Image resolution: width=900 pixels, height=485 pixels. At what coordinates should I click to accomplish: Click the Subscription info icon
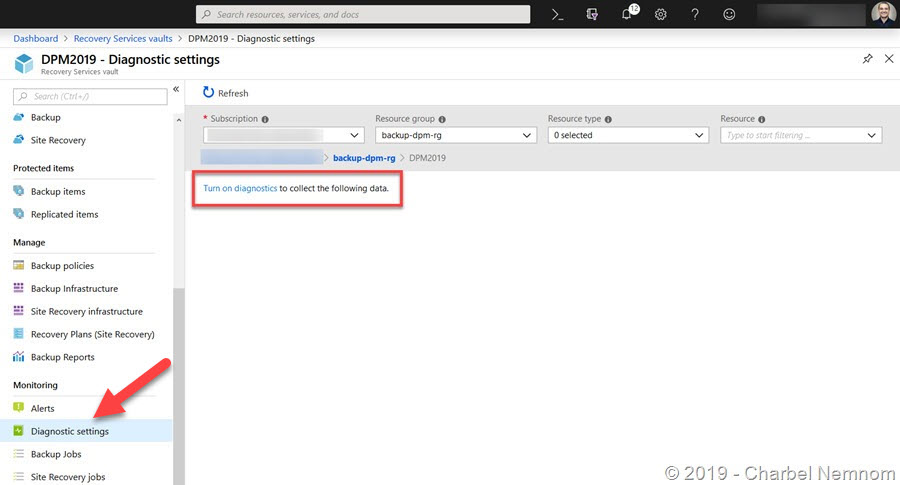click(x=265, y=119)
